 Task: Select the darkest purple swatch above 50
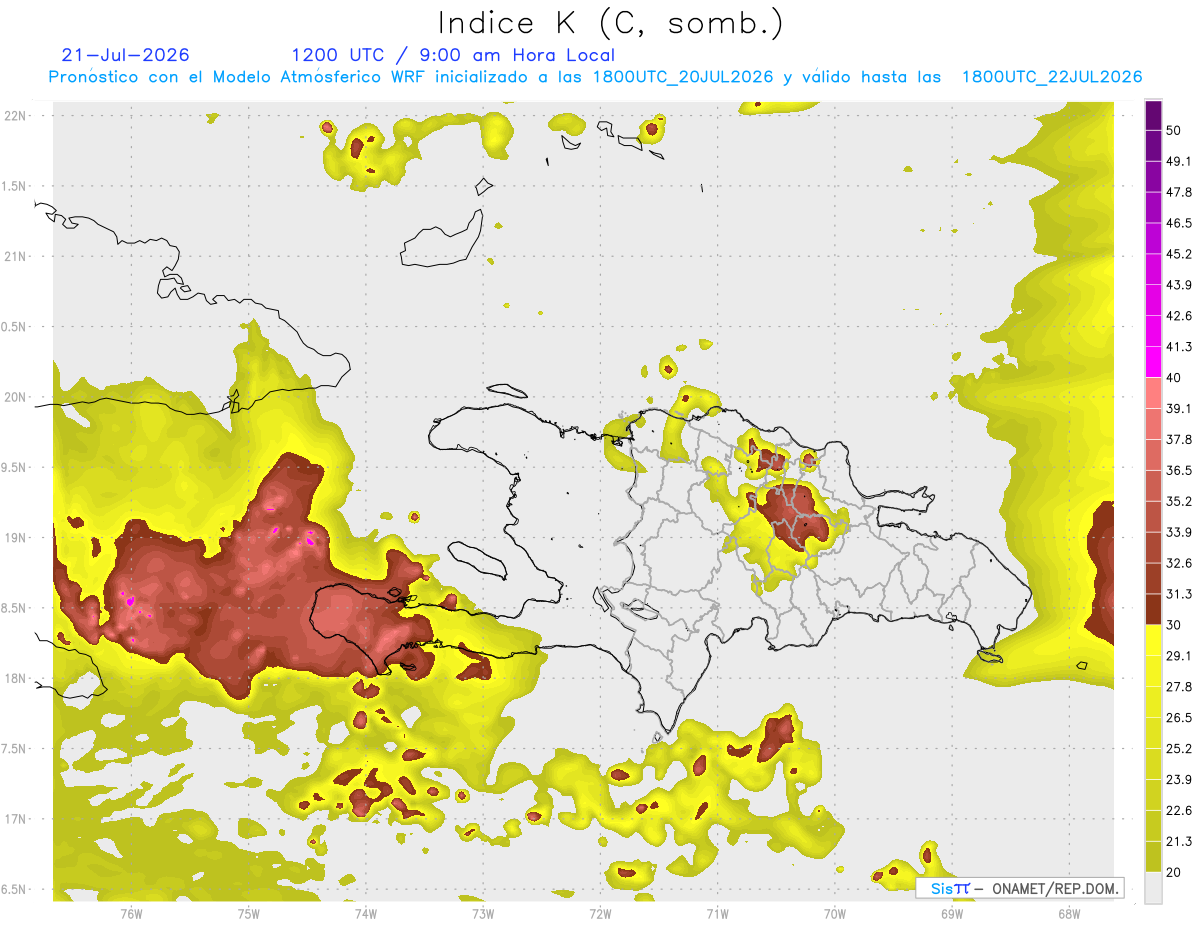click(x=1153, y=116)
